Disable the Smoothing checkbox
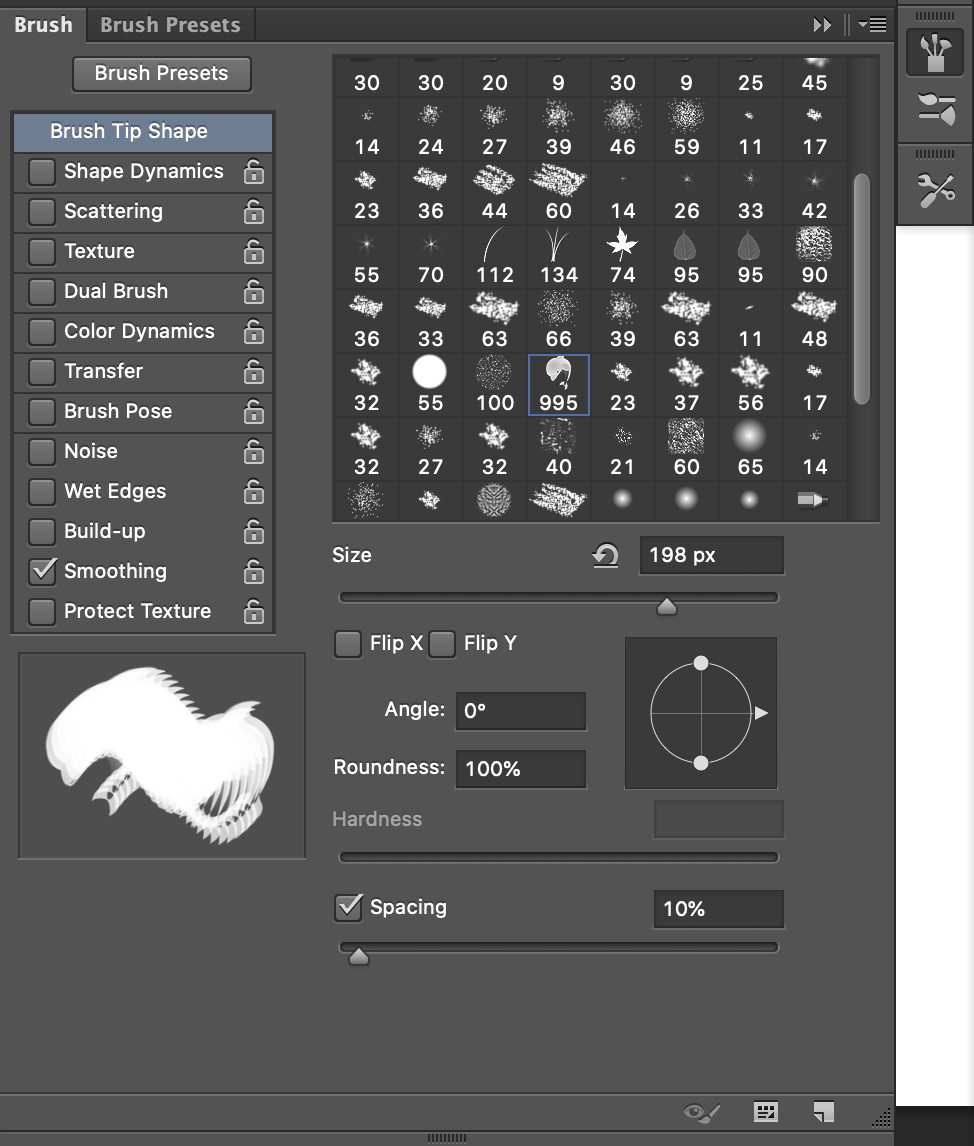Screen dimensions: 974x1146 [x=42, y=572]
